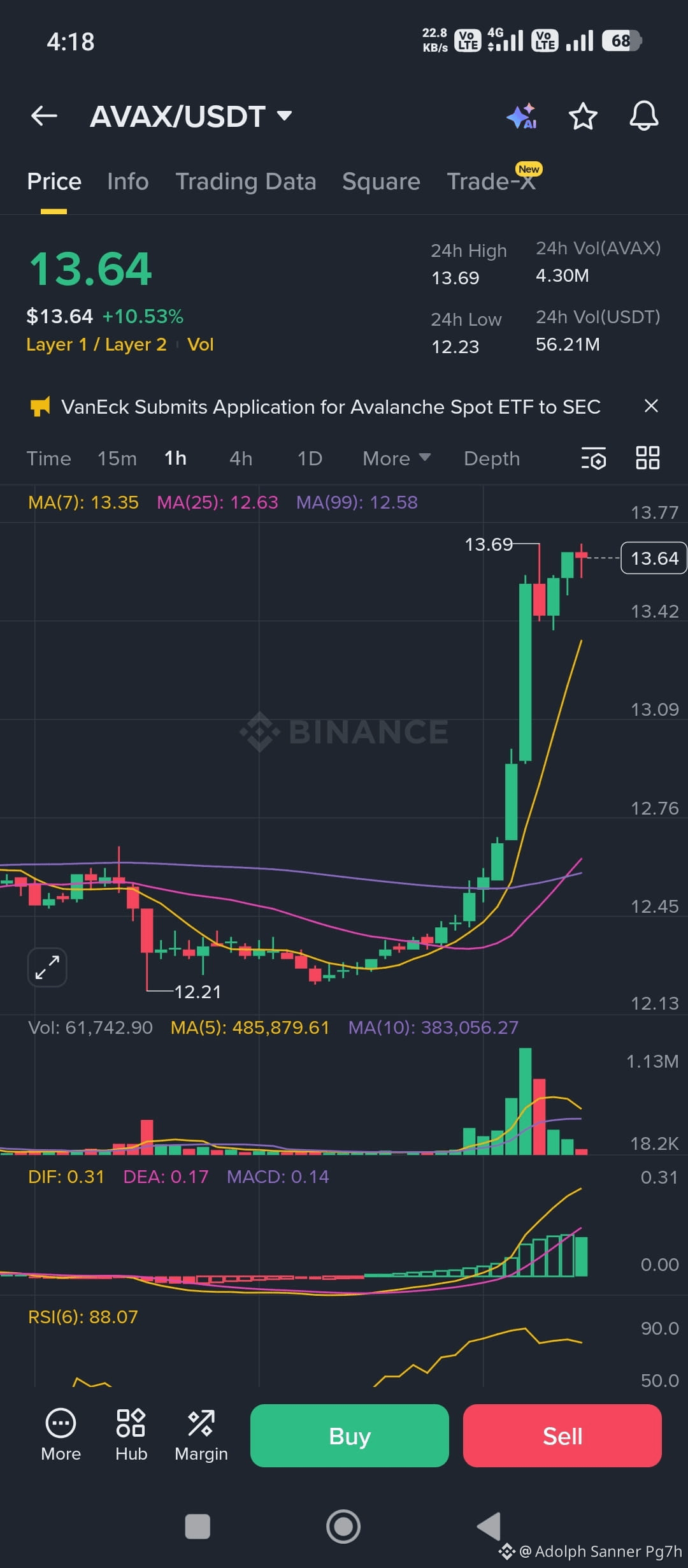Screen dimensions: 688x1568
Task: Tap the DIF: 0.31 MACD label
Action: click(x=66, y=1177)
